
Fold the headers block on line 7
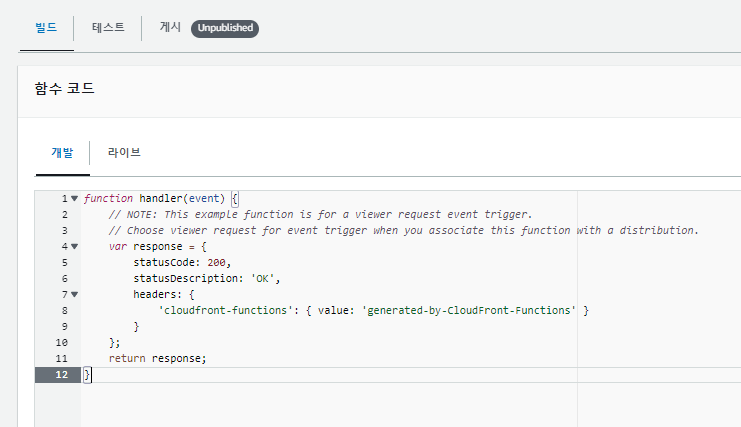click(74, 294)
